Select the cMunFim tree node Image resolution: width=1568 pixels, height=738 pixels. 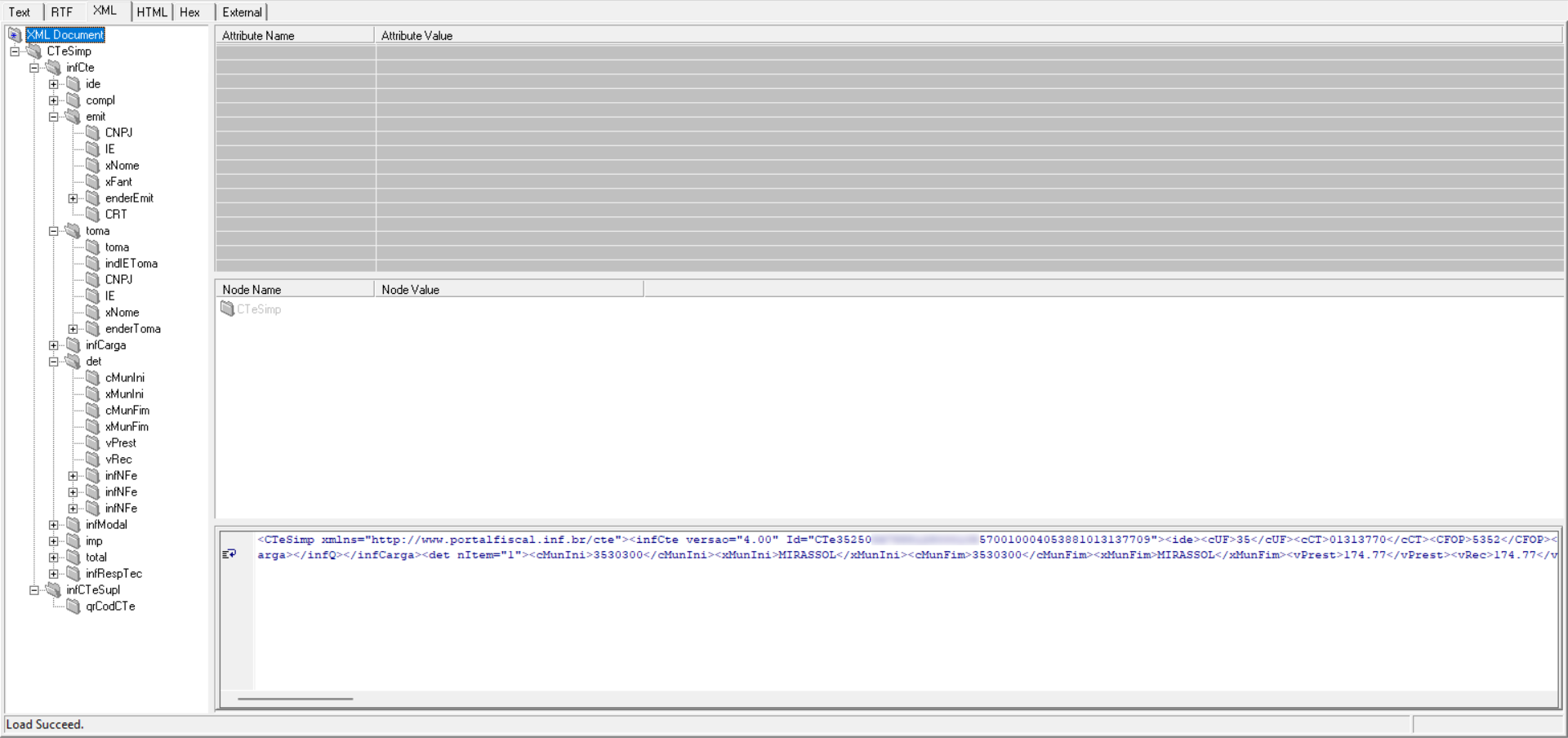coord(127,410)
